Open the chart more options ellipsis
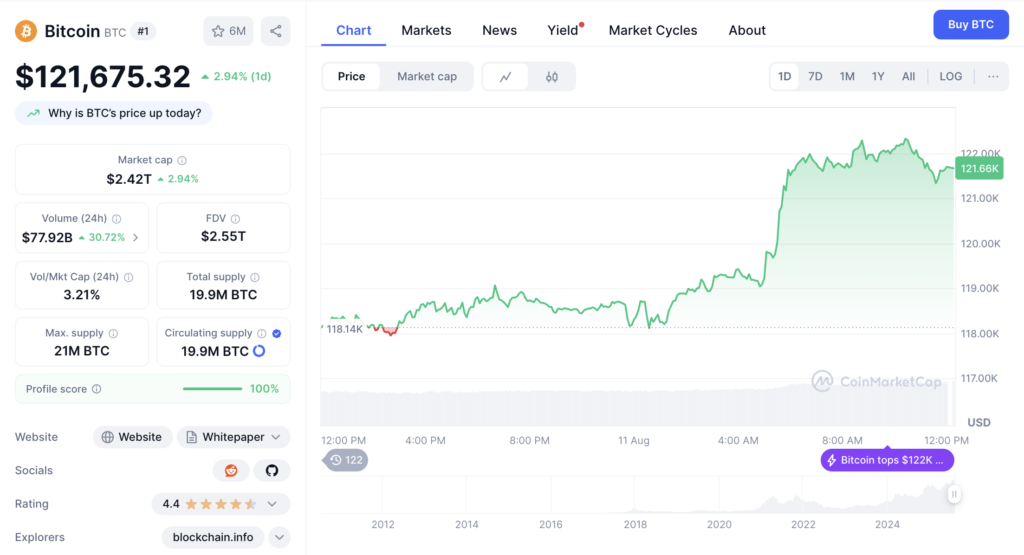The height and width of the screenshot is (555, 1024). tap(993, 76)
